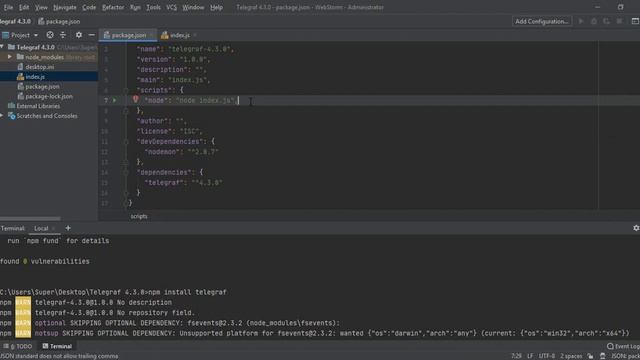Expand Scratches and Consoles
Image resolution: width=640 pixels, height=360 pixels.
2,116
